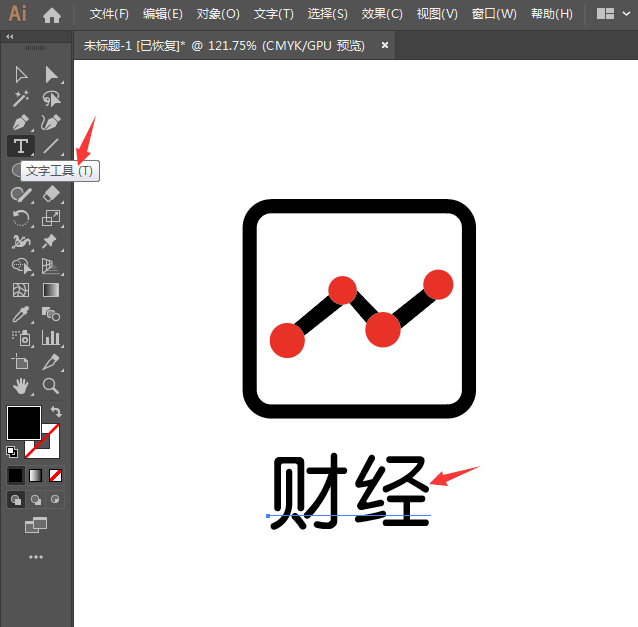This screenshot has height=627, width=638.
Task: Select the Gradient tool
Action: (x=51, y=290)
